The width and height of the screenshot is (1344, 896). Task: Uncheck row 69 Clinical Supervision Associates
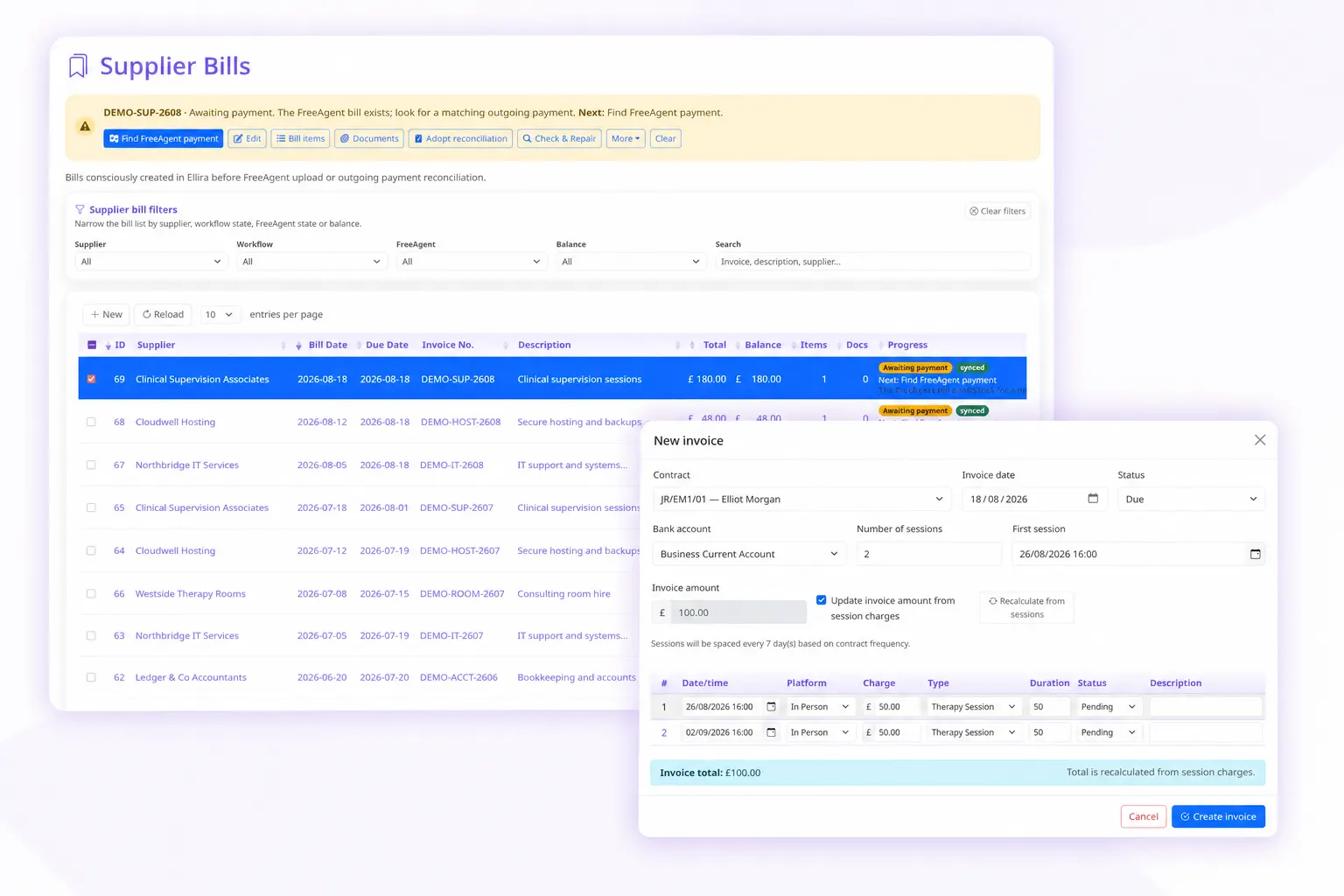[91, 379]
